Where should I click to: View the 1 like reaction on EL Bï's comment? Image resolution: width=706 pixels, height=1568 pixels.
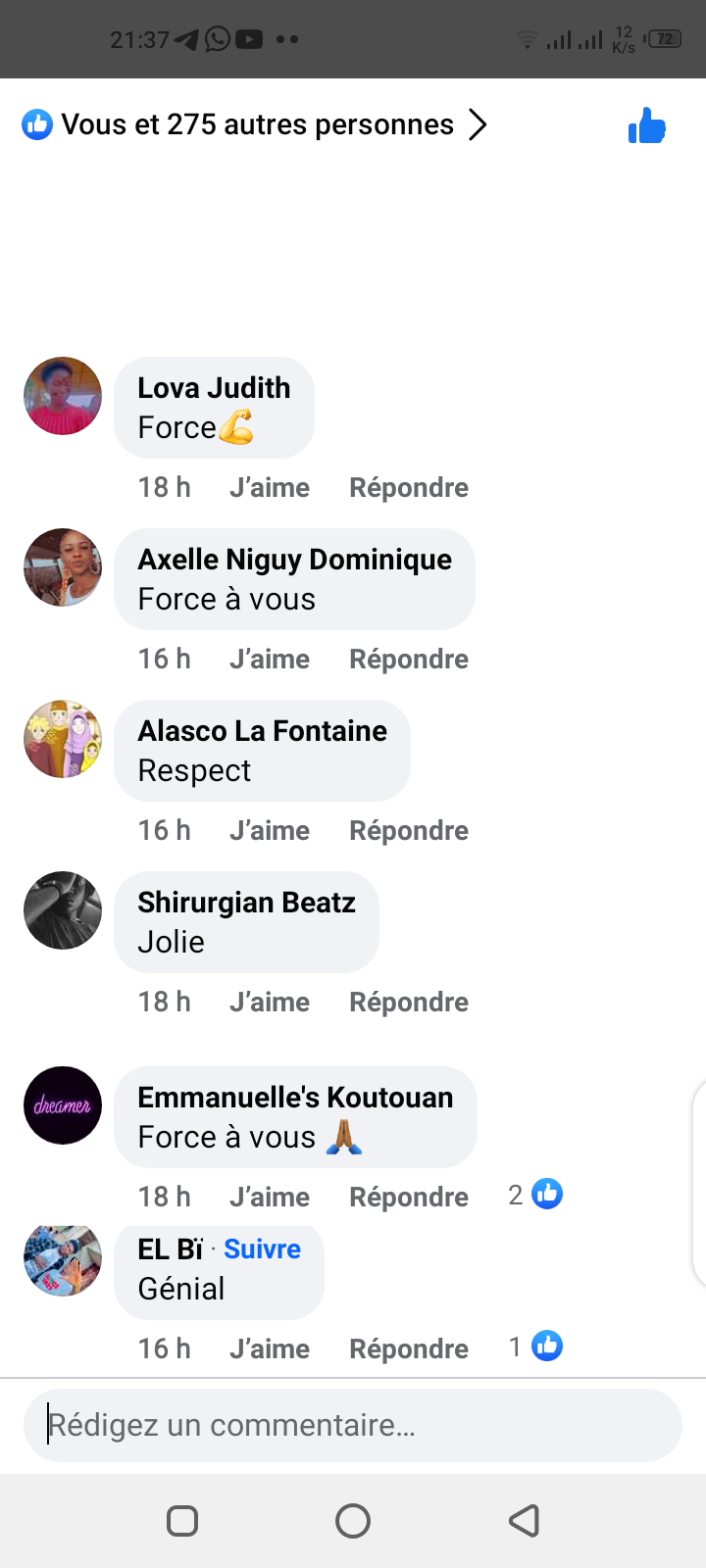[536, 1347]
